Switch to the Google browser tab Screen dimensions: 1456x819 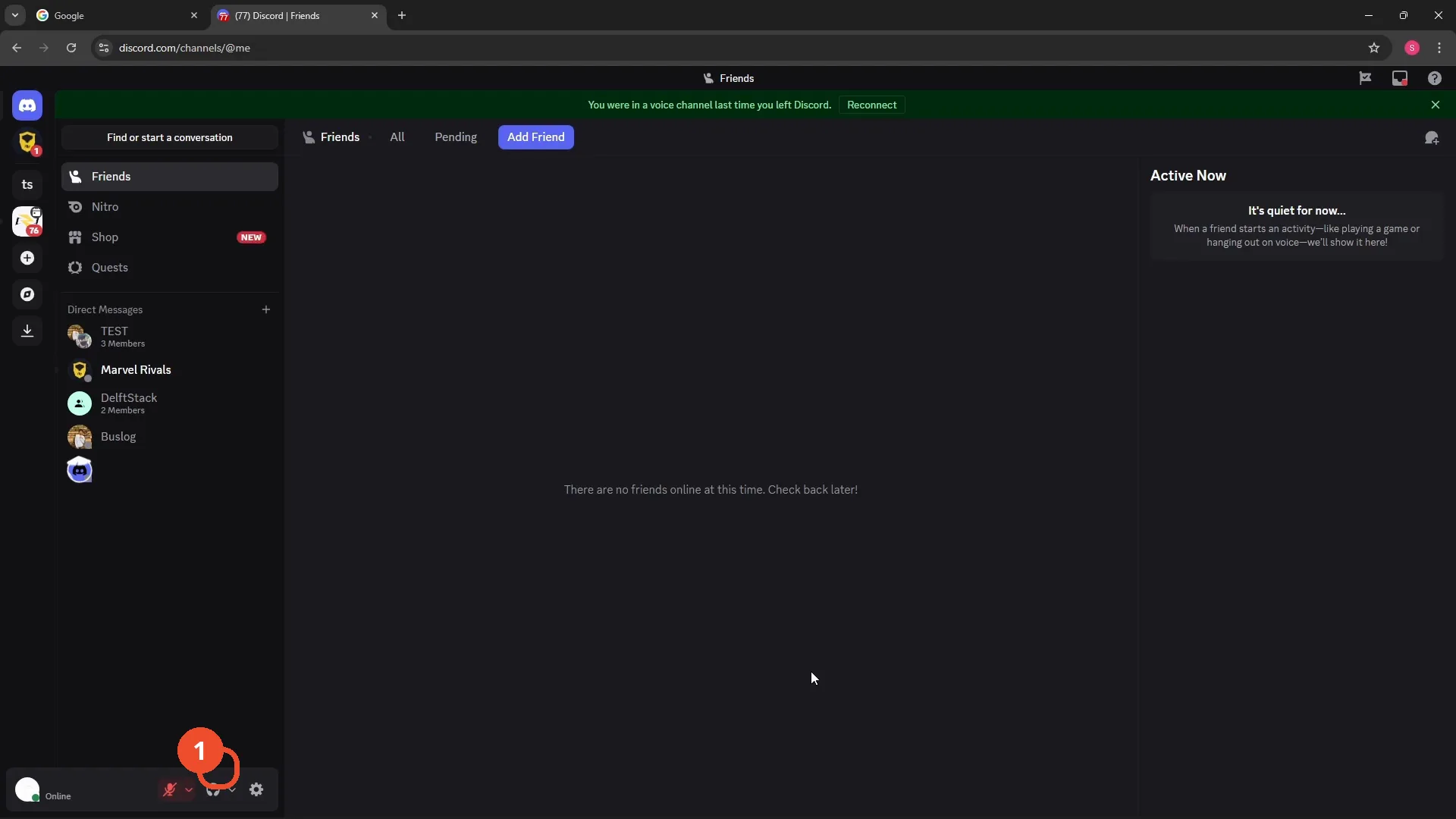click(x=118, y=15)
